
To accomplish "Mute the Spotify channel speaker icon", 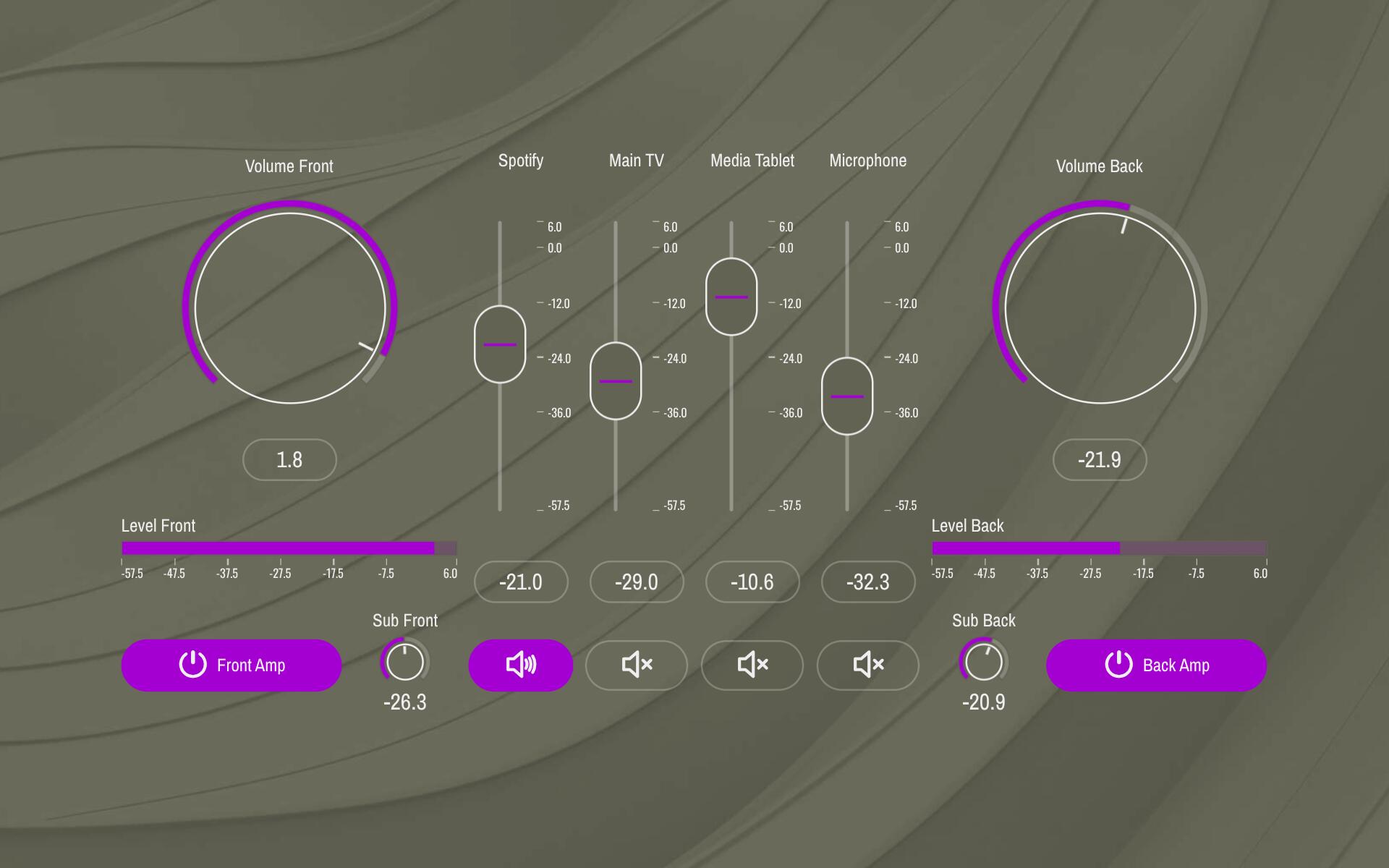I will (520, 665).
